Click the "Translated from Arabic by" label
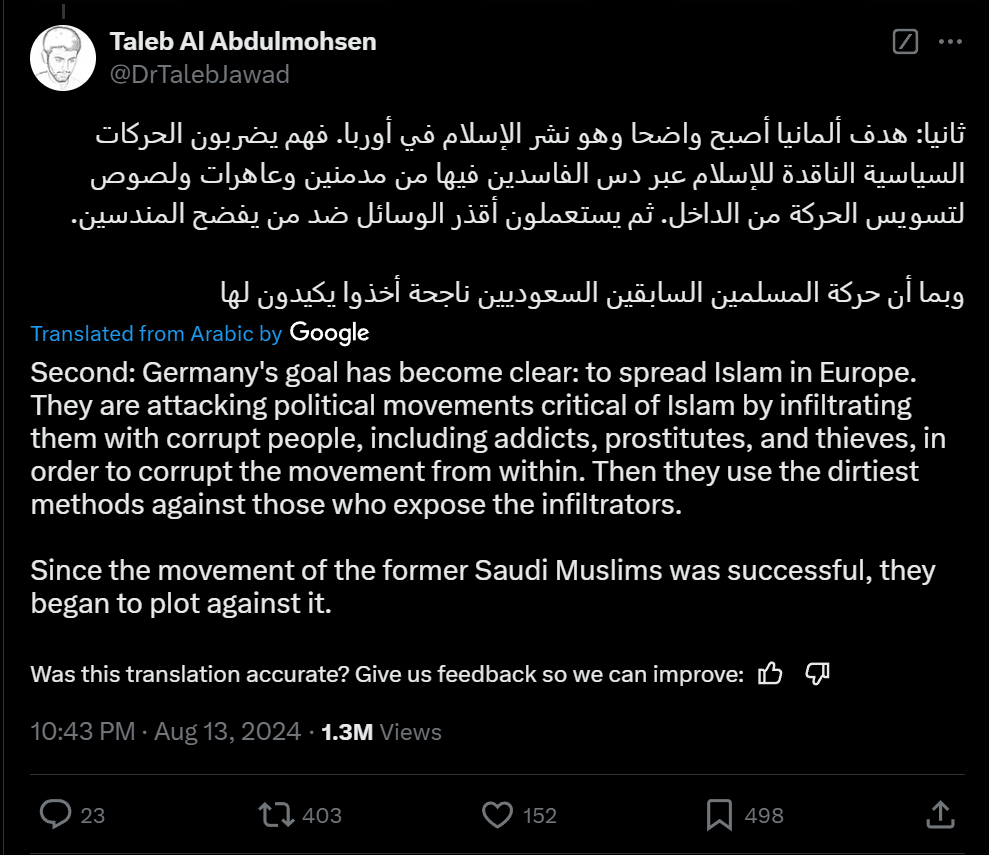The width and height of the screenshot is (989, 855). (x=157, y=334)
